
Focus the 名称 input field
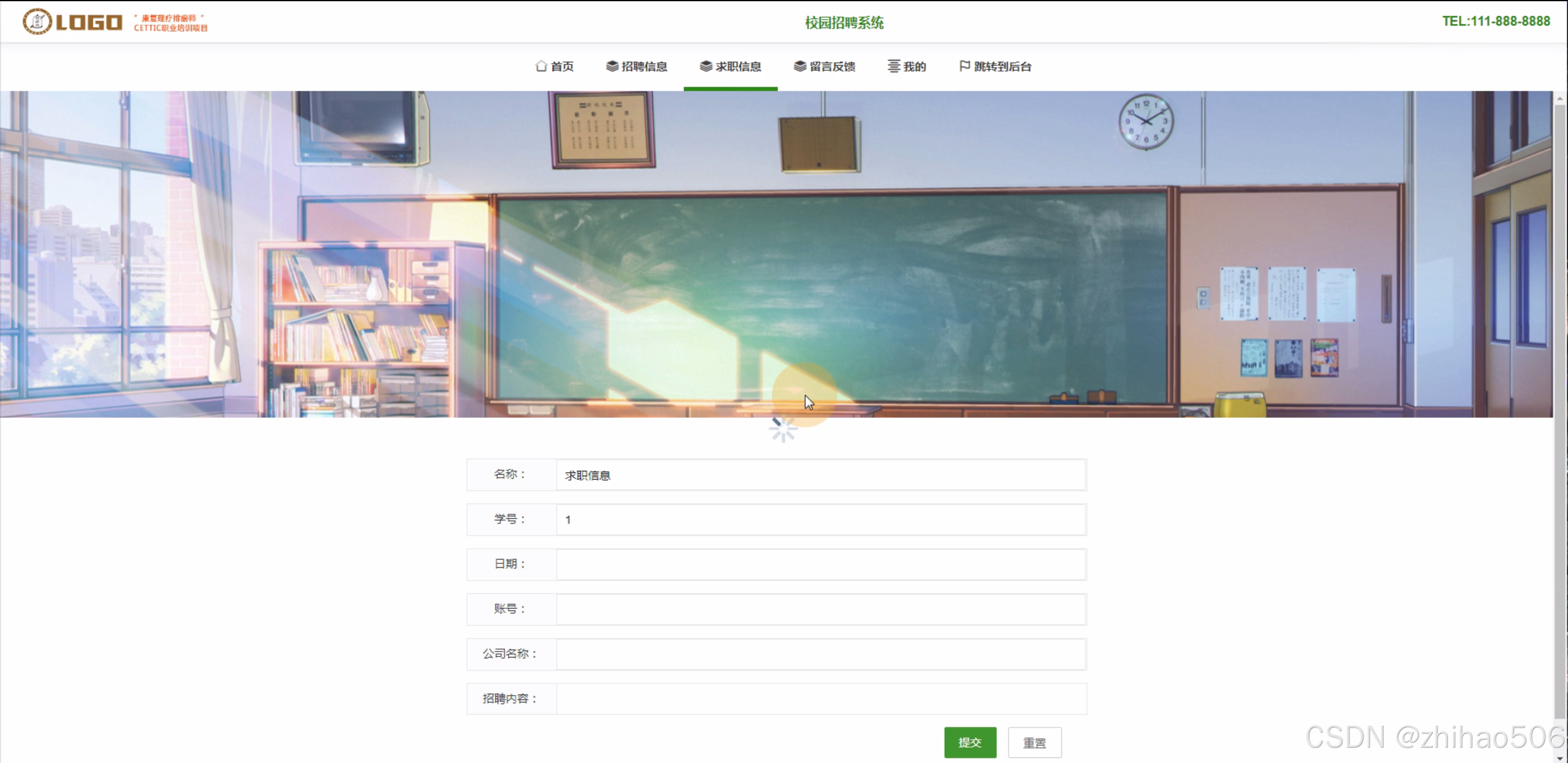point(820,475)
